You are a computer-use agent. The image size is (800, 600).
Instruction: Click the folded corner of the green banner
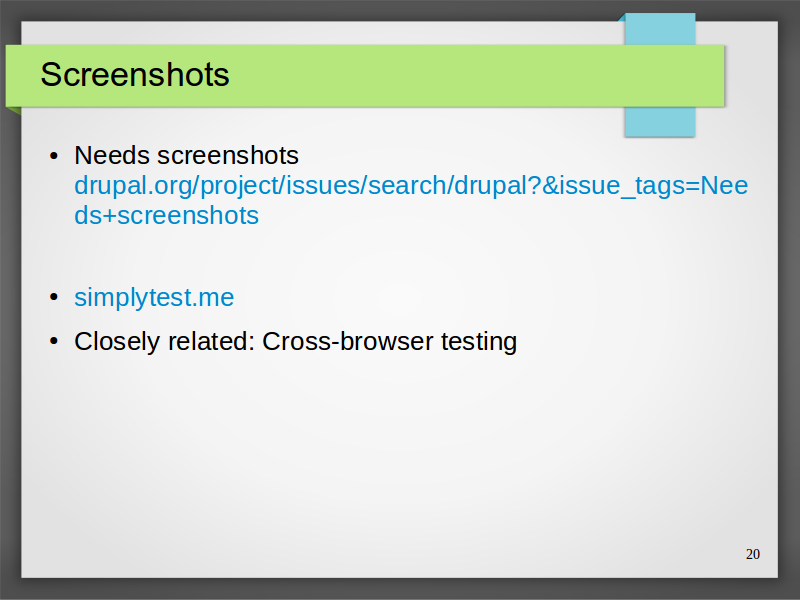pos(14,111)
